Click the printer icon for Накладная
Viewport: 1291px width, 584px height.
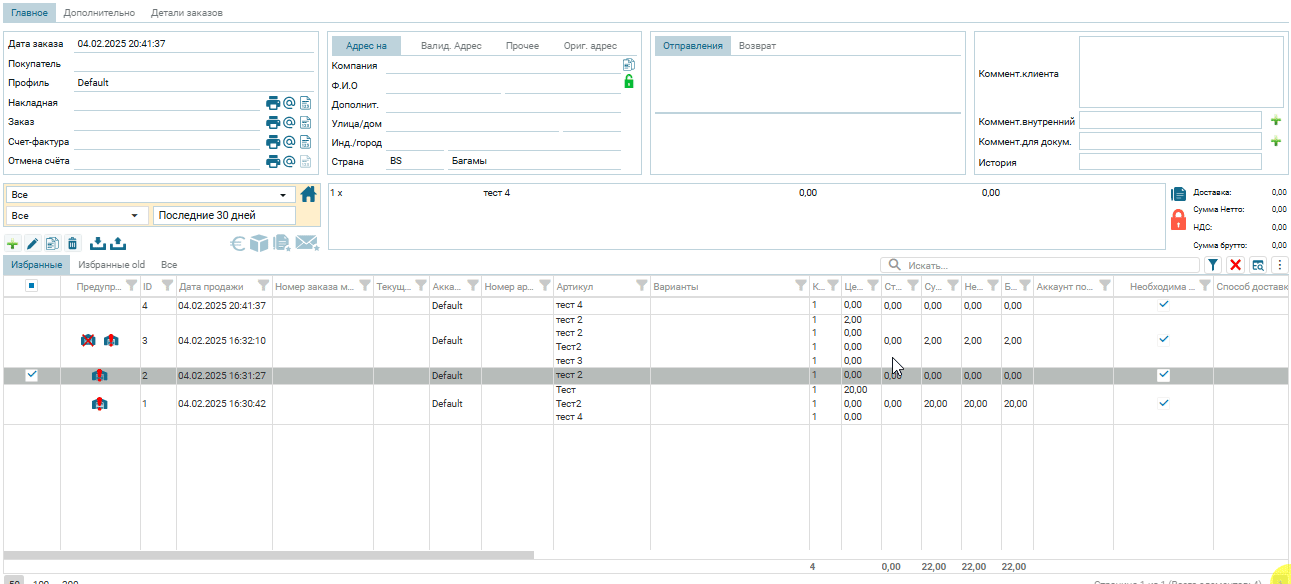coord(272,103)
